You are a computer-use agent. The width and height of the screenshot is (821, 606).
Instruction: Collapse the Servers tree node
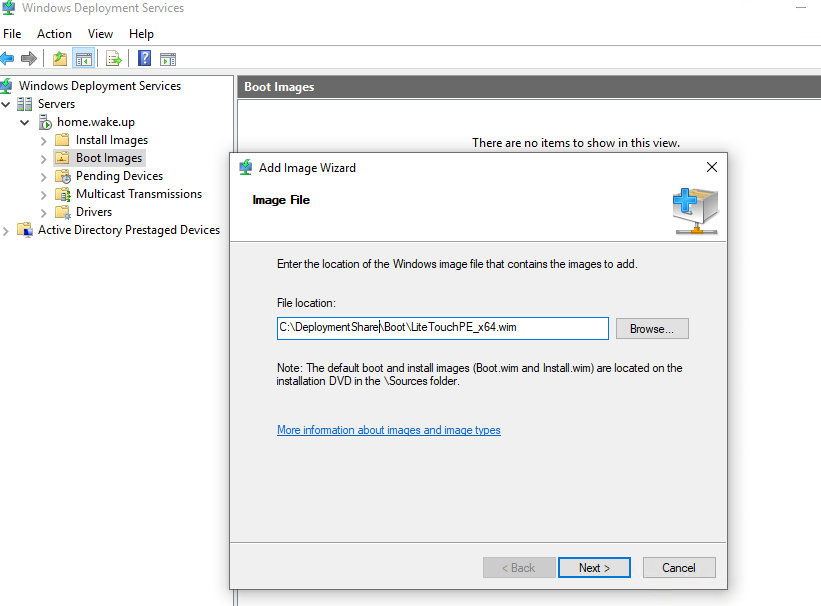click(x=6, y=104)
